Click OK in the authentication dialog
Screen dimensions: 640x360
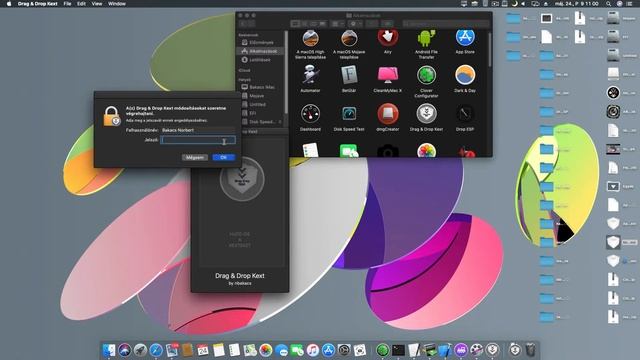[223, 157]
